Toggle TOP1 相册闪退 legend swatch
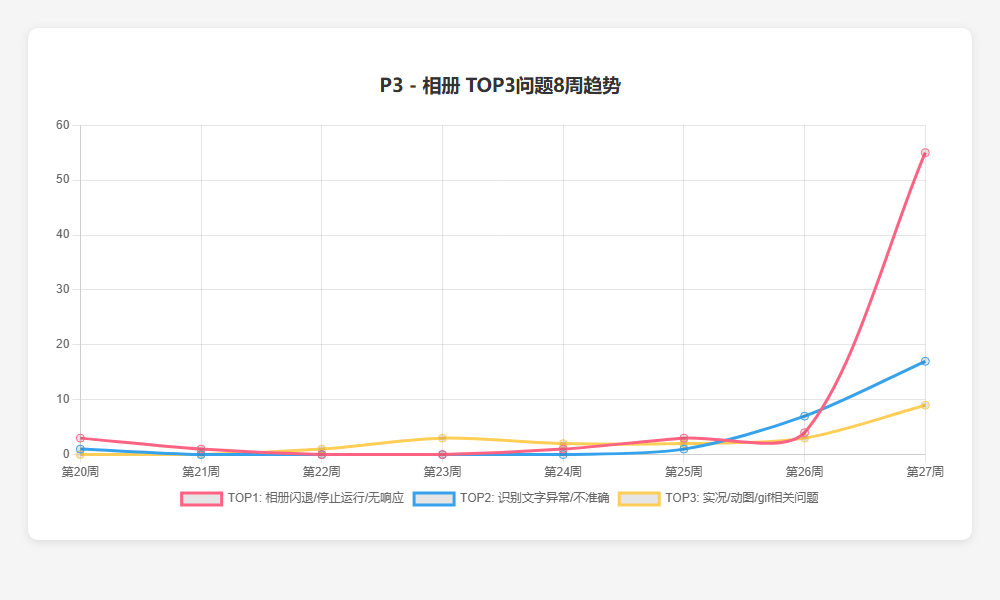Screen dimensions: 1000x600 [202, 499]
